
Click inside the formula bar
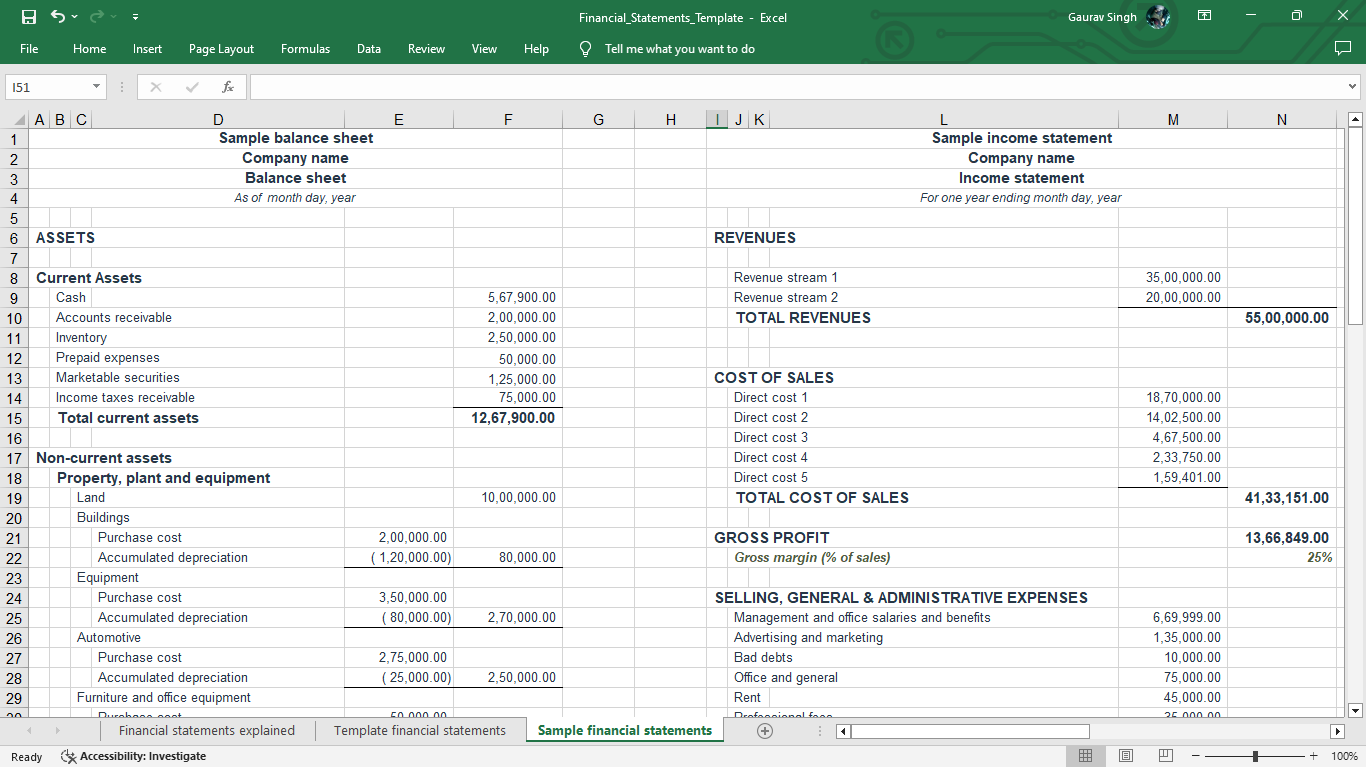(700, 87)
